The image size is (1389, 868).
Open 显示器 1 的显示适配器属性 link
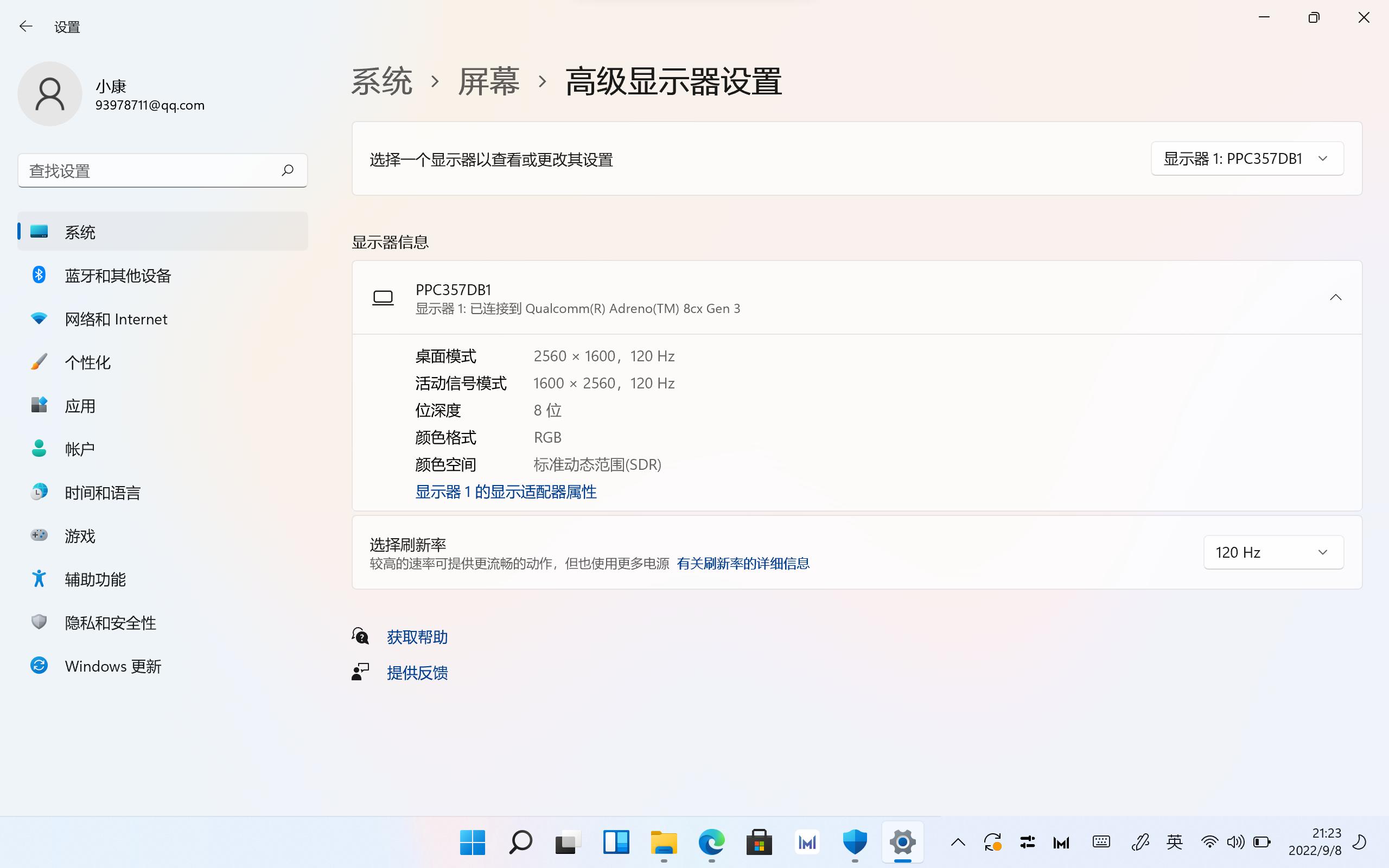click(x=506, y=492)
